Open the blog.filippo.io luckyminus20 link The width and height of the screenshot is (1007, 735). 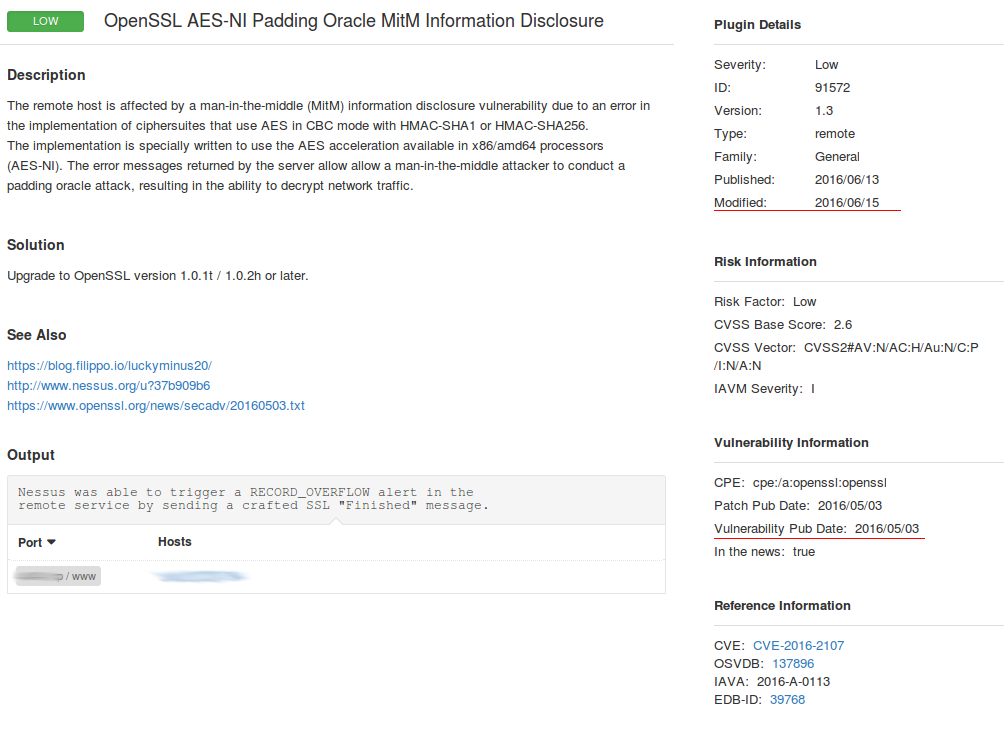coord(109,366)
